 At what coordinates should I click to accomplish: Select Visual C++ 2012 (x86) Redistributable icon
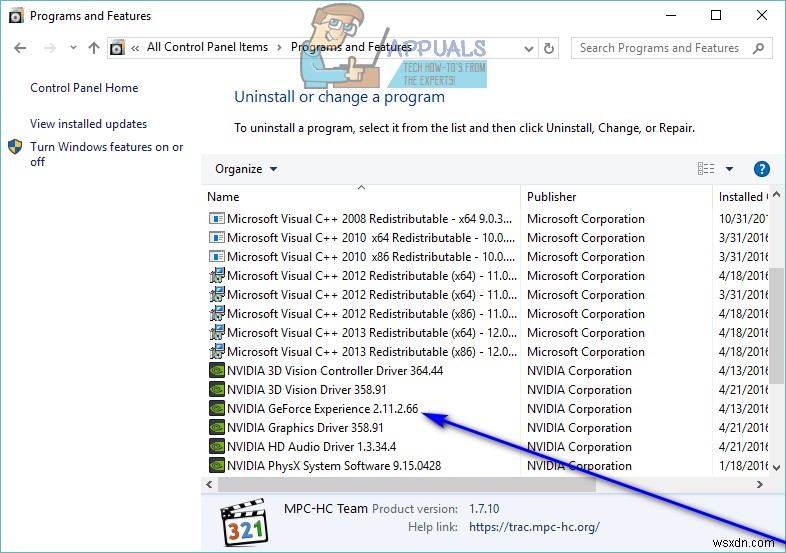tap(217, 314)
